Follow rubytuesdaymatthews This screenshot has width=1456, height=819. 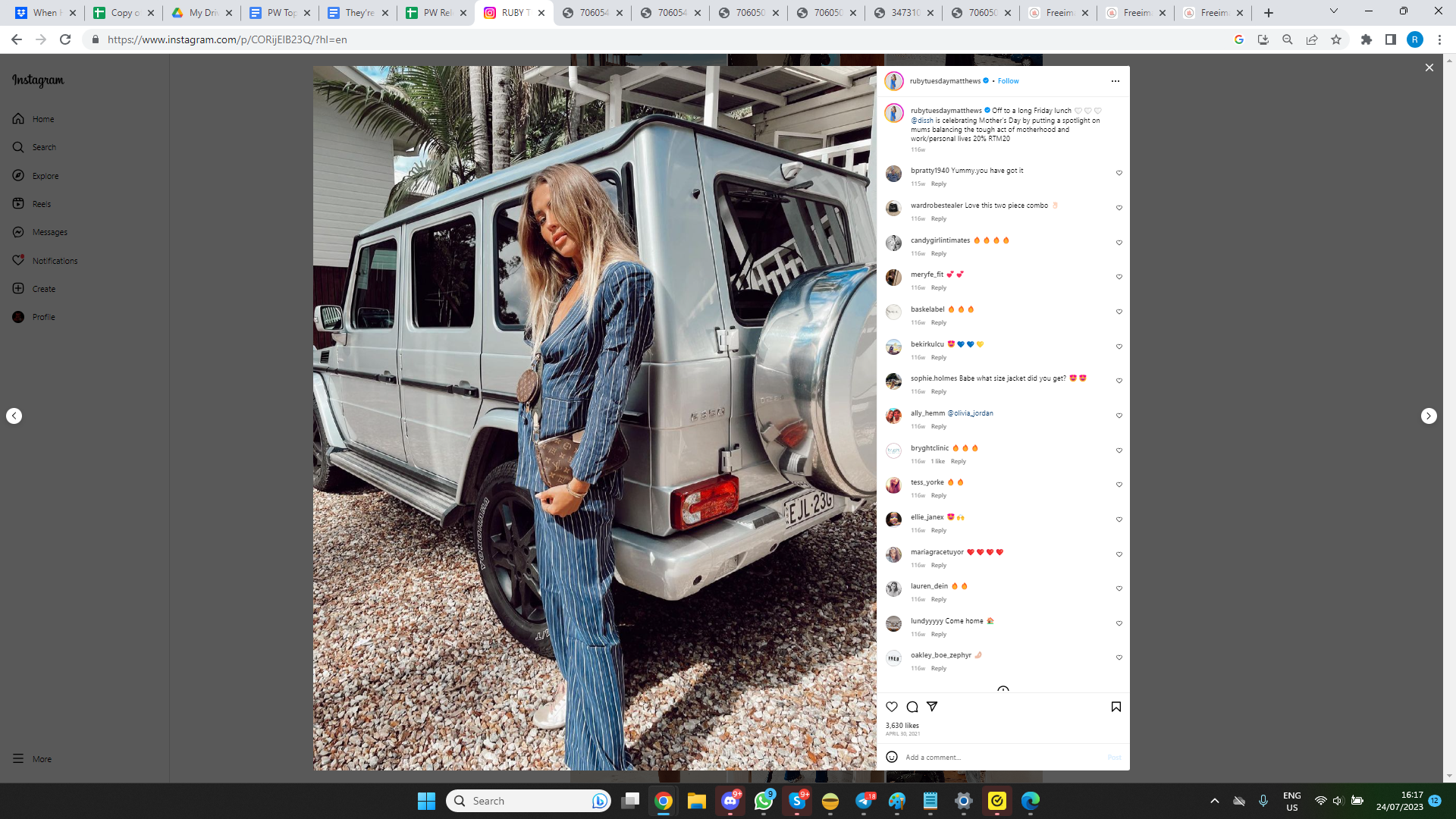pyautogui.click(x=1008, y=81)
